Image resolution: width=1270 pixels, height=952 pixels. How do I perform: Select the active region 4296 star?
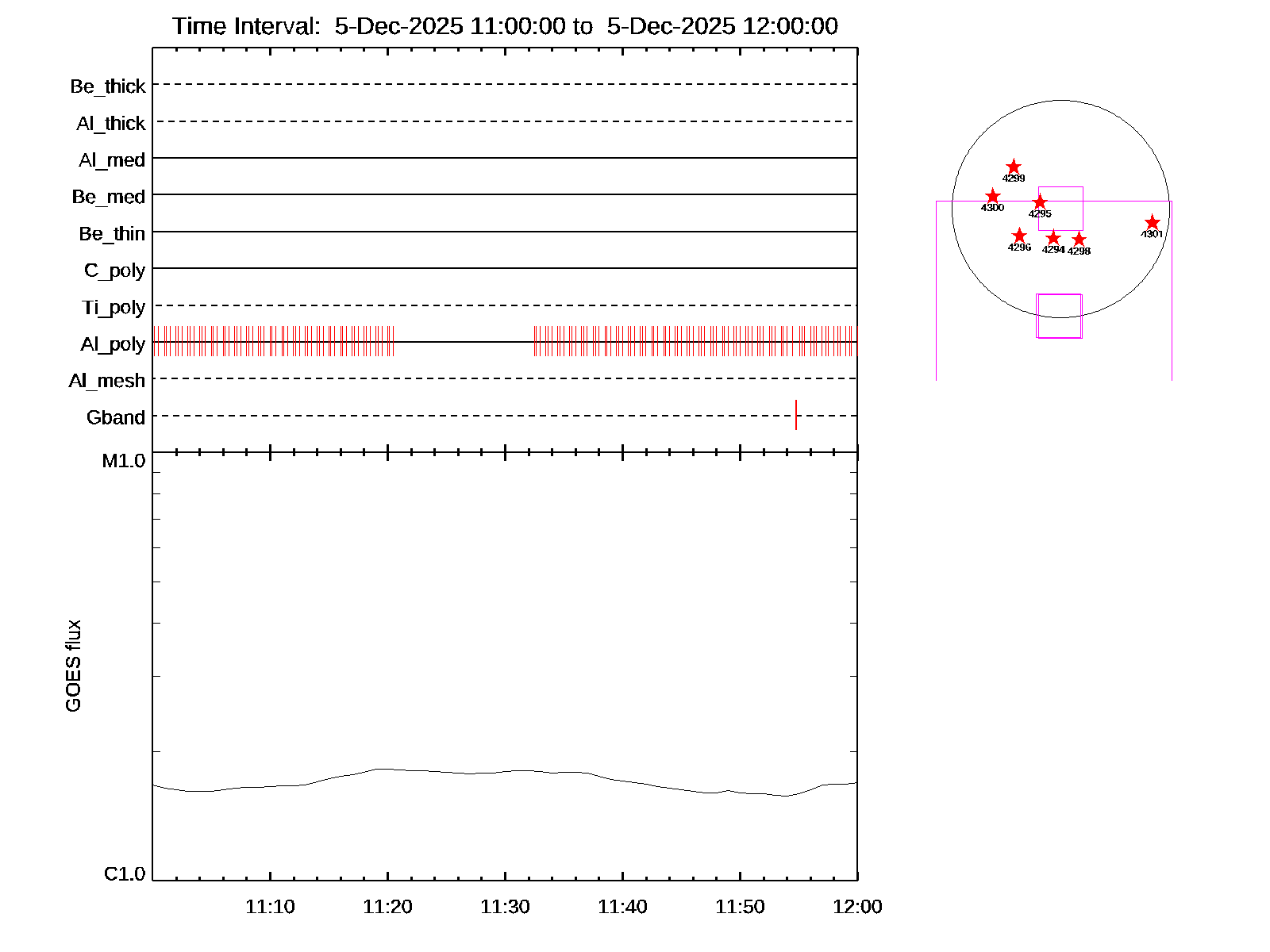click(1019, 236)
